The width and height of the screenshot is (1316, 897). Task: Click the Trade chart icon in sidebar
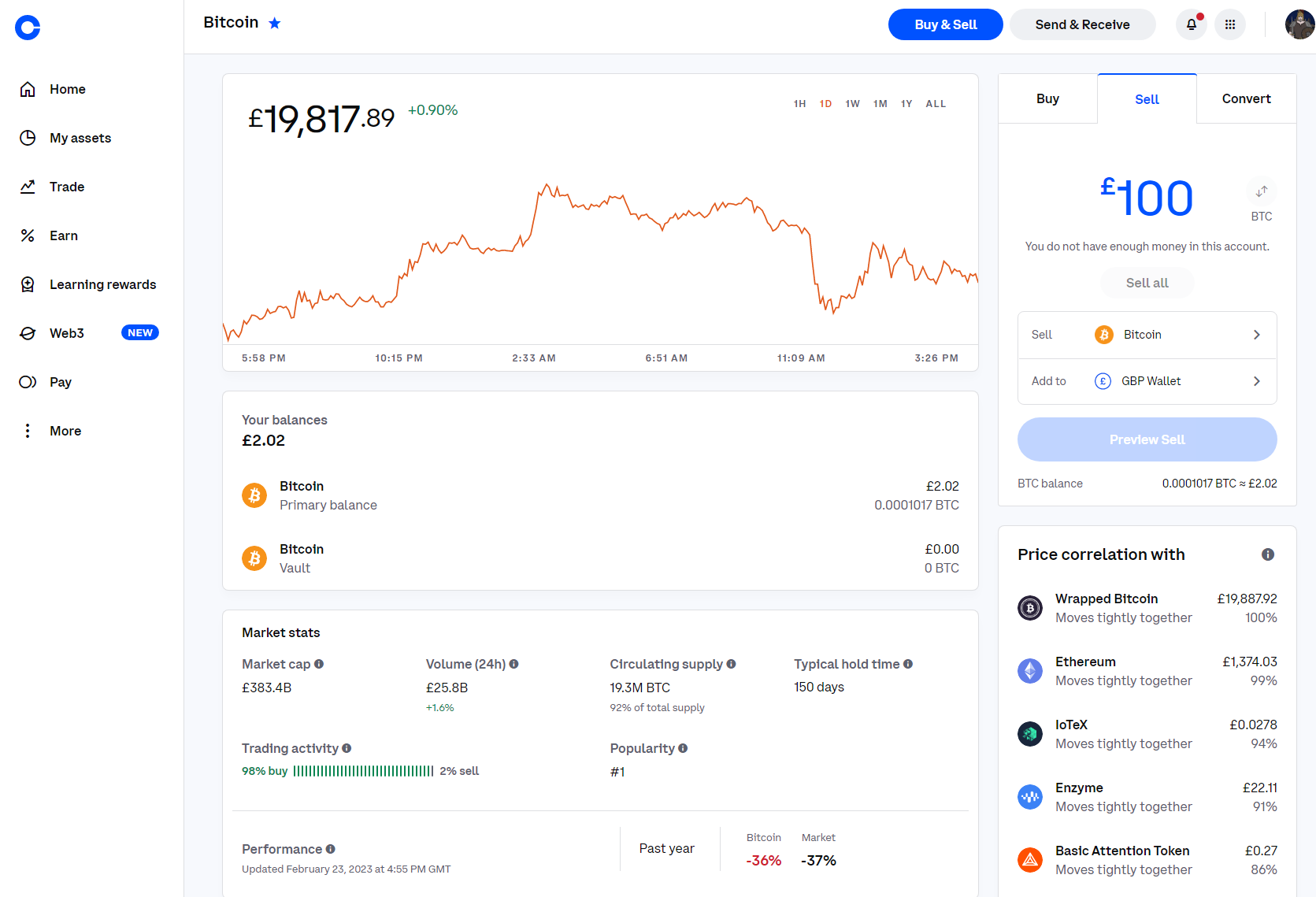tap(28, 187)
